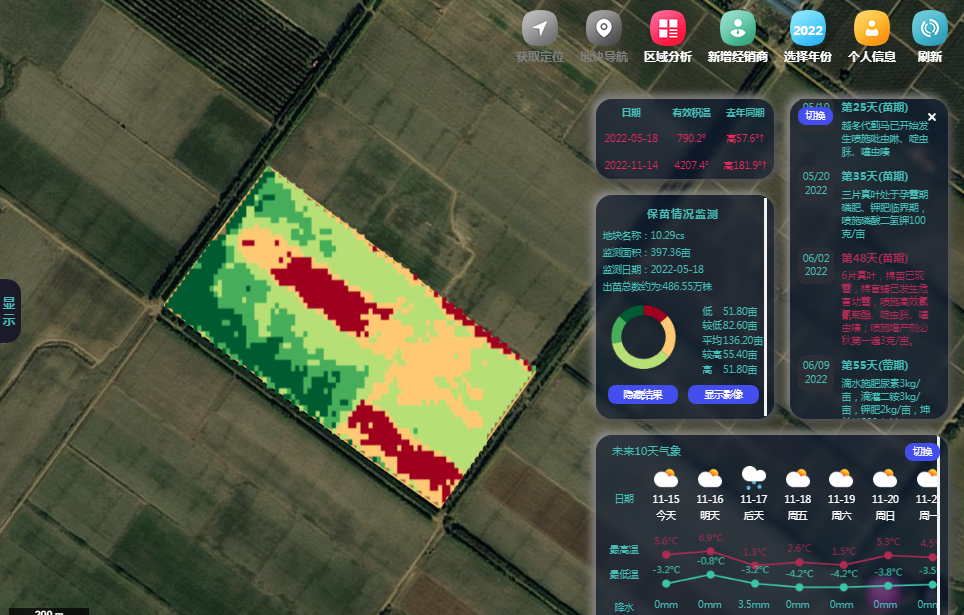Expand the 显示 side panel tab
The height and width of the screenshot is (615, 964).
pos(9,311)
